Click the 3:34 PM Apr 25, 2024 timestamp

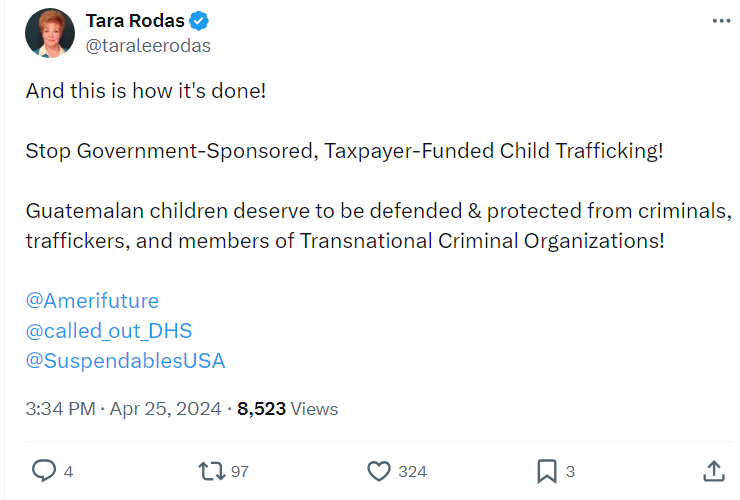tap(124, 409)
